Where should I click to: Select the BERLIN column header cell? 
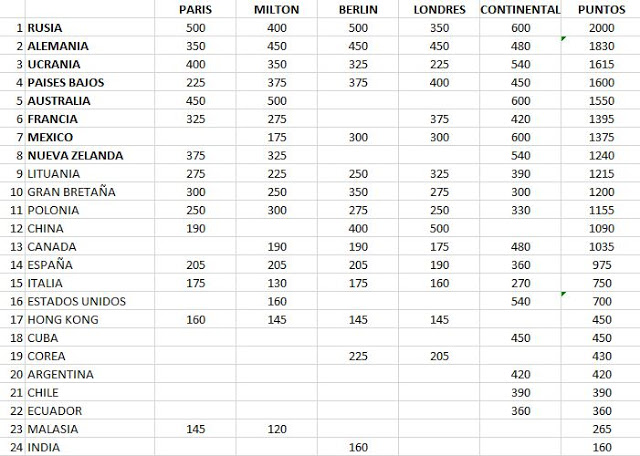pos(357,9)
